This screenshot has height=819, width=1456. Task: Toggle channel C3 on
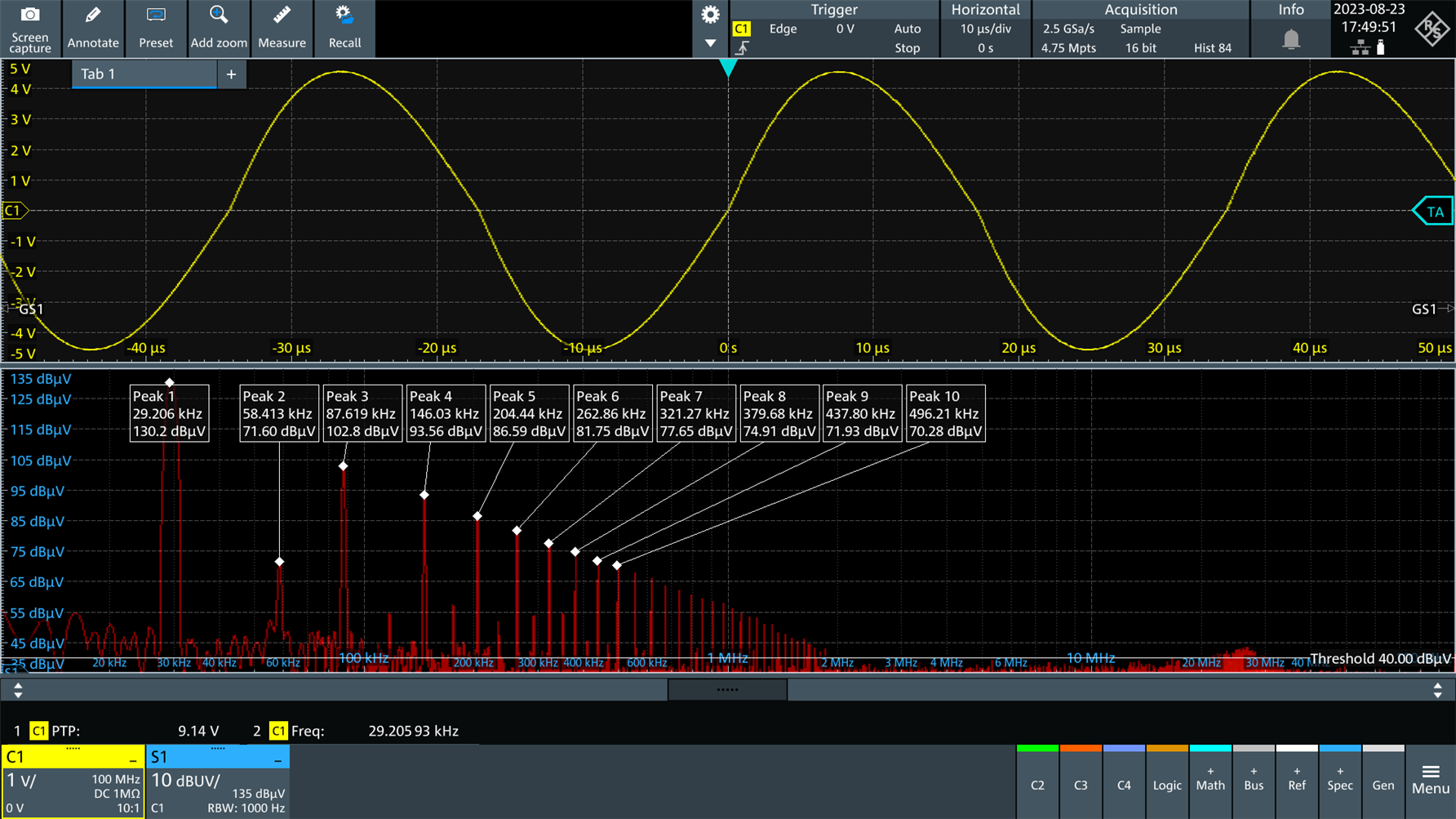[1081, 784]
